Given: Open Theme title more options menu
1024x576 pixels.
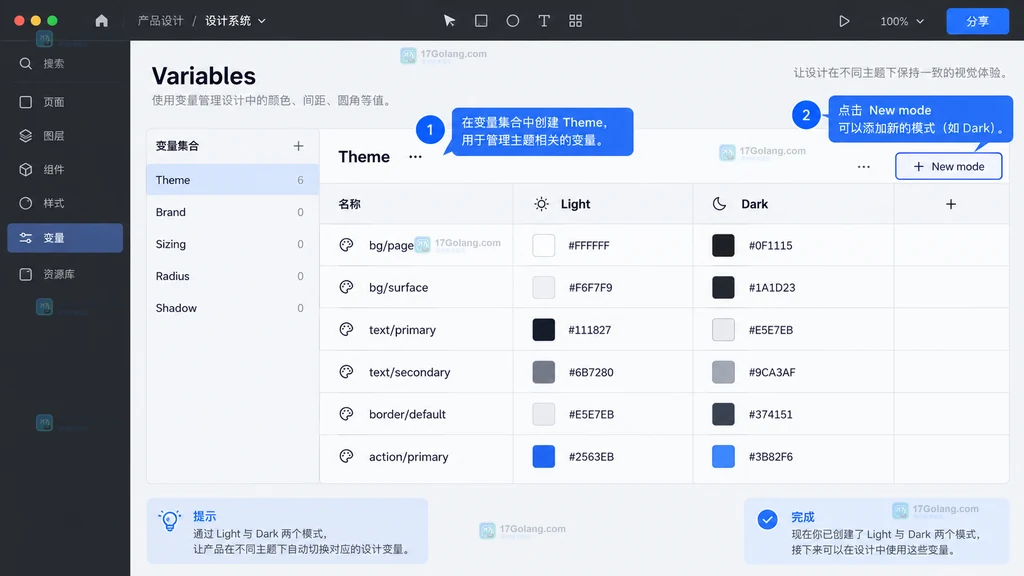Looking at the screenshot, I should 415,157.
